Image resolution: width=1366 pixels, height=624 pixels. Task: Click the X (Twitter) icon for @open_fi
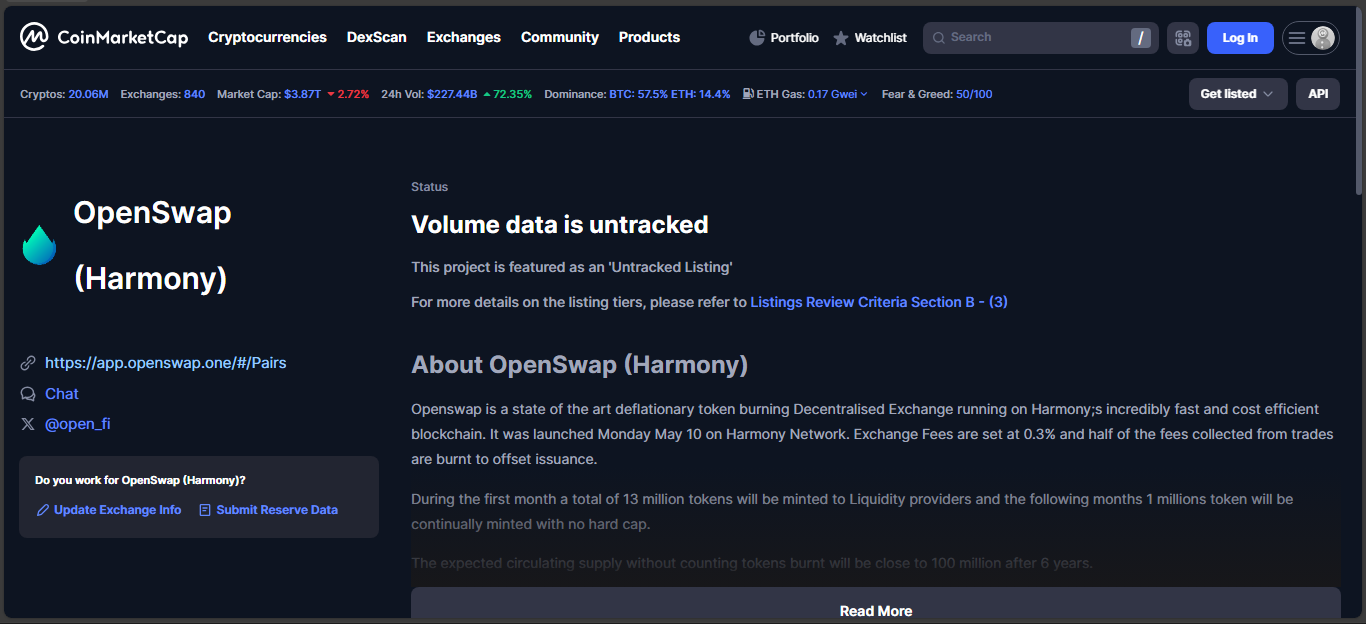(x=28, y=424)
